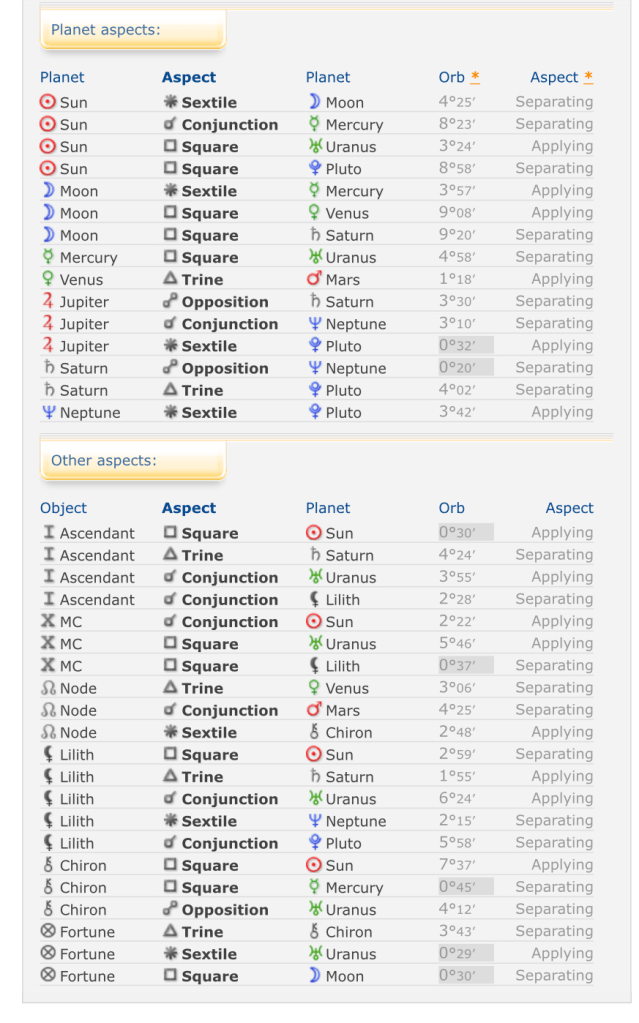639x1023 pixels.
Task: Click the asterisk beside the Aspect column header
Action: [589, 77]
